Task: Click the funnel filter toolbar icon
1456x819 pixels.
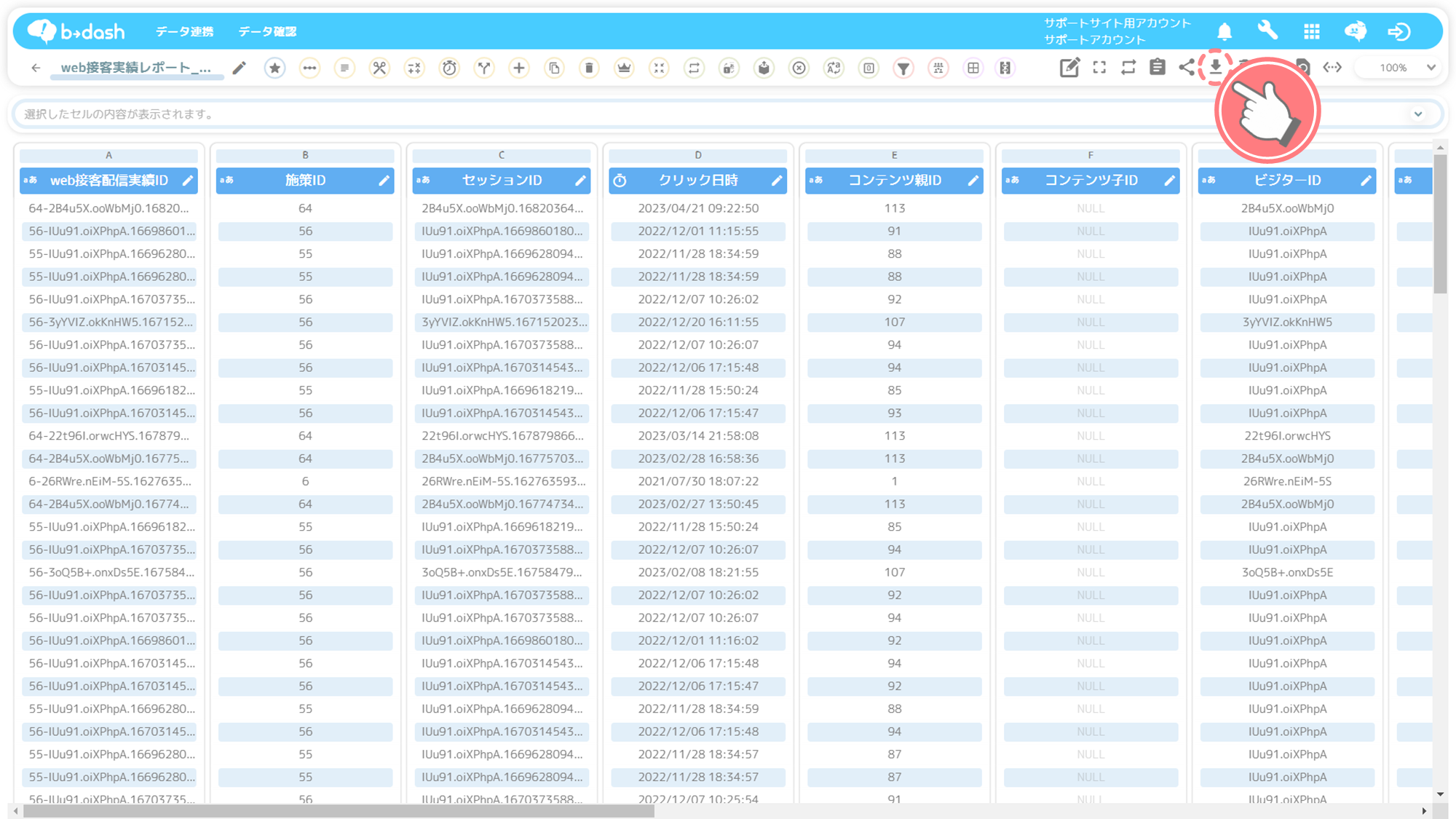Action: [x=903, y=68]
